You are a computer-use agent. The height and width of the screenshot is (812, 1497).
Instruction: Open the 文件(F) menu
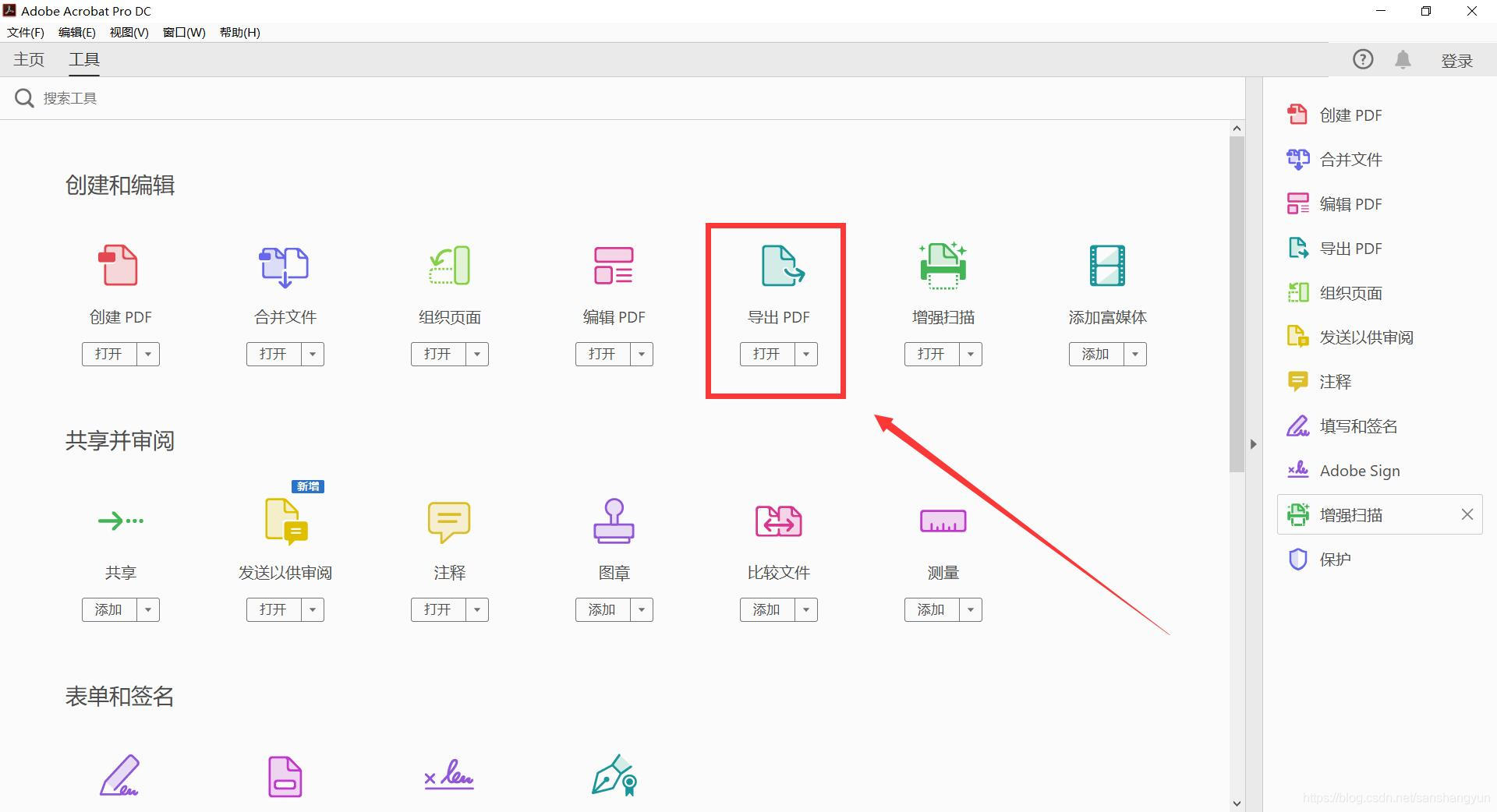[26, 32]
